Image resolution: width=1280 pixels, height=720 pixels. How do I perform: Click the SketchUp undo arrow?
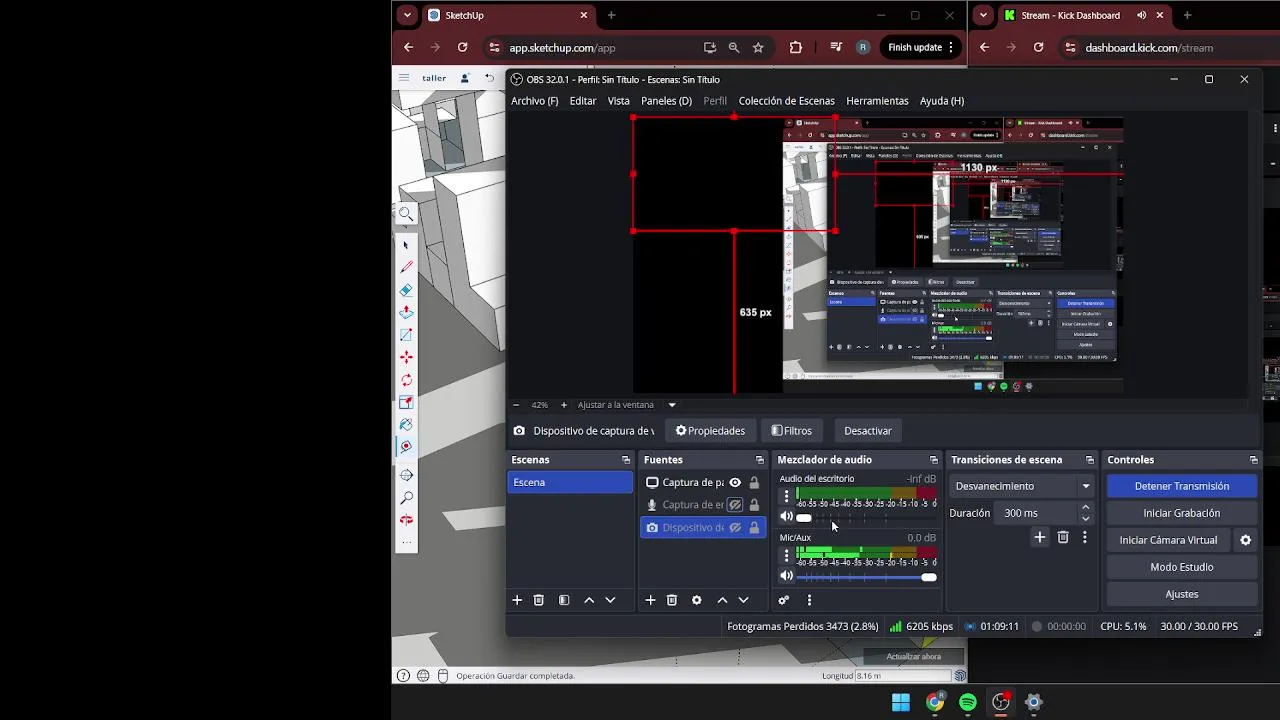[489, 78]
